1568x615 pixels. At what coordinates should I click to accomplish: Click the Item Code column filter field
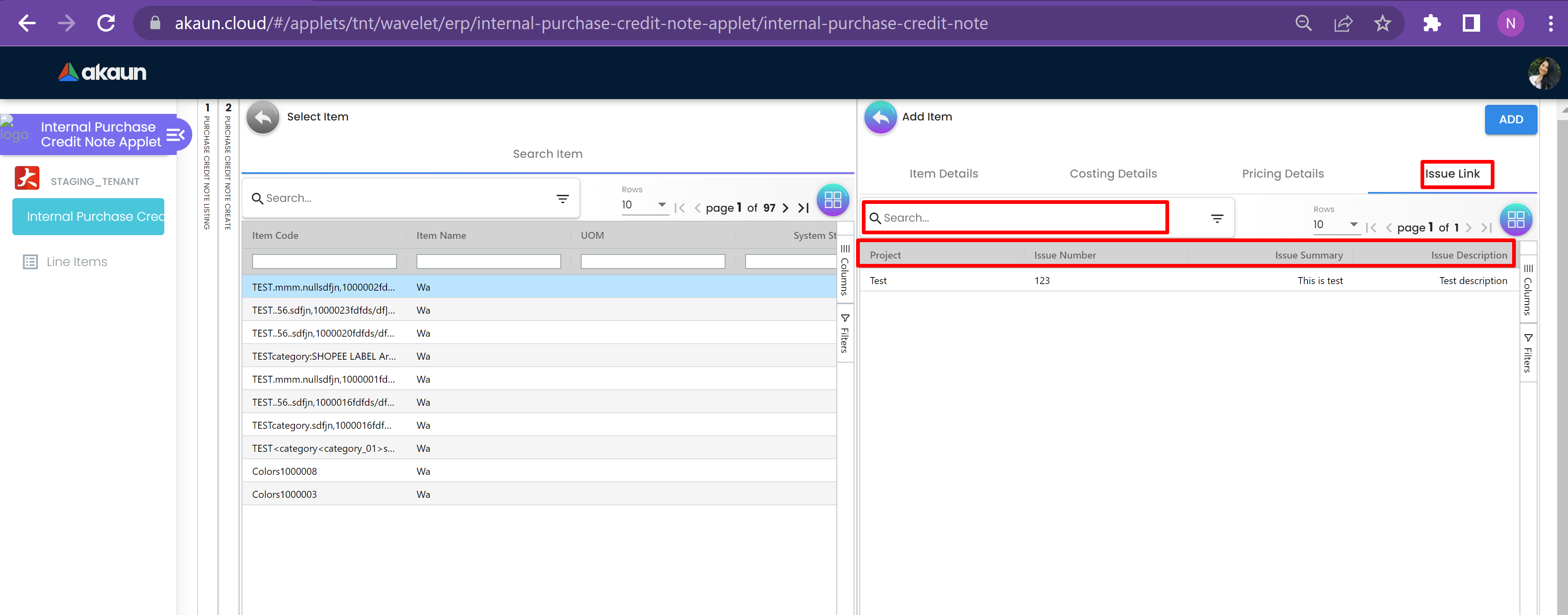click(324, 262)
